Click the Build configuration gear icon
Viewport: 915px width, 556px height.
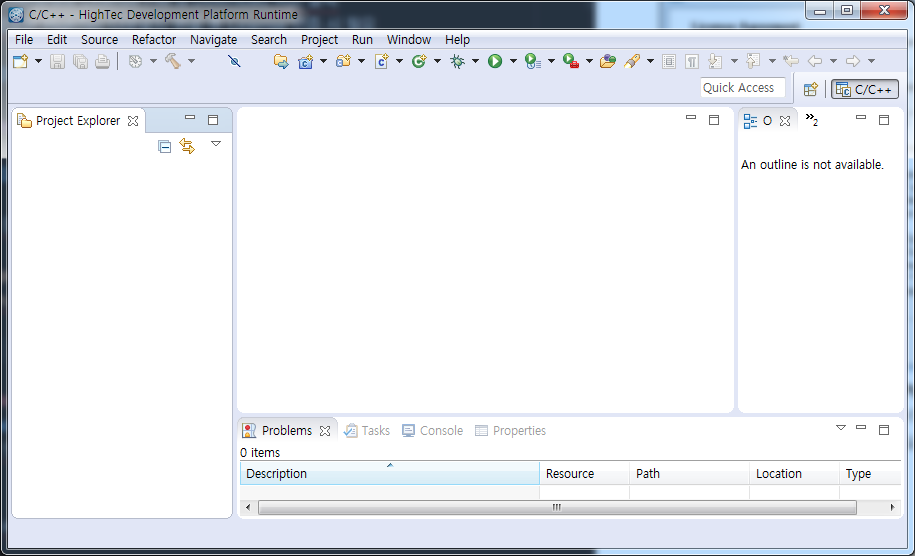click(x=135, y=61)
